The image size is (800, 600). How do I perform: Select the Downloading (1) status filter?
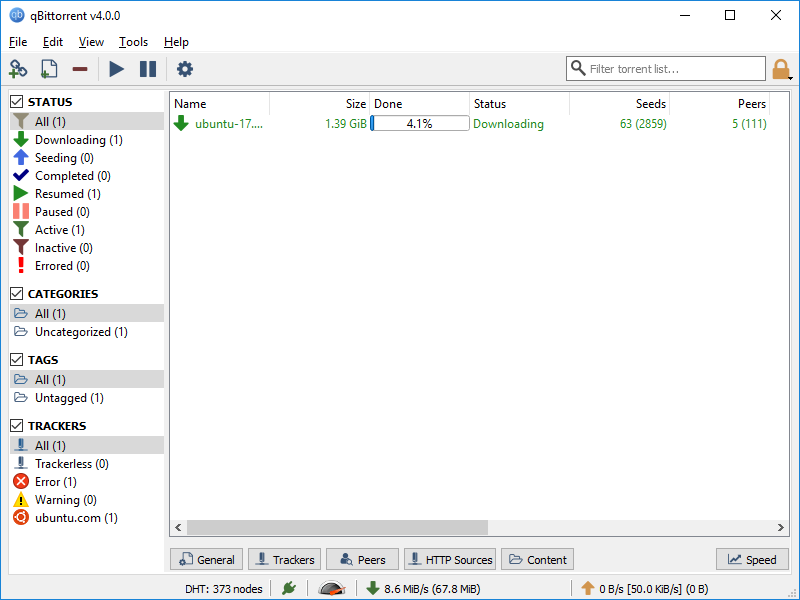pos(78,140)
